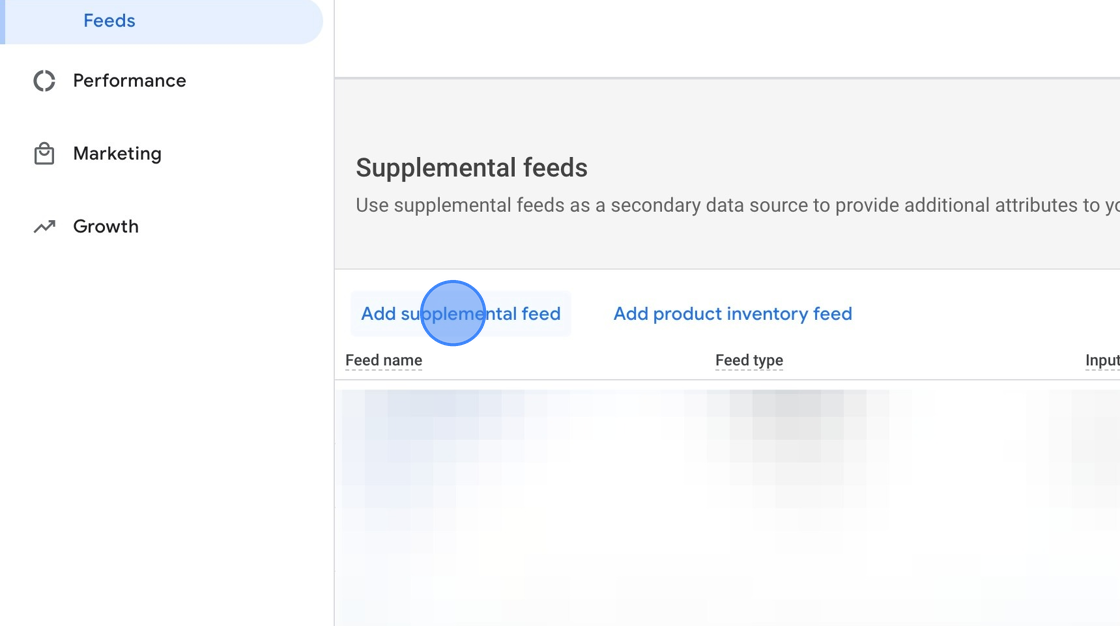1120x626 pixels.
Task: Open the Feeds section in sidebar
Action: [x=110, y=21]
